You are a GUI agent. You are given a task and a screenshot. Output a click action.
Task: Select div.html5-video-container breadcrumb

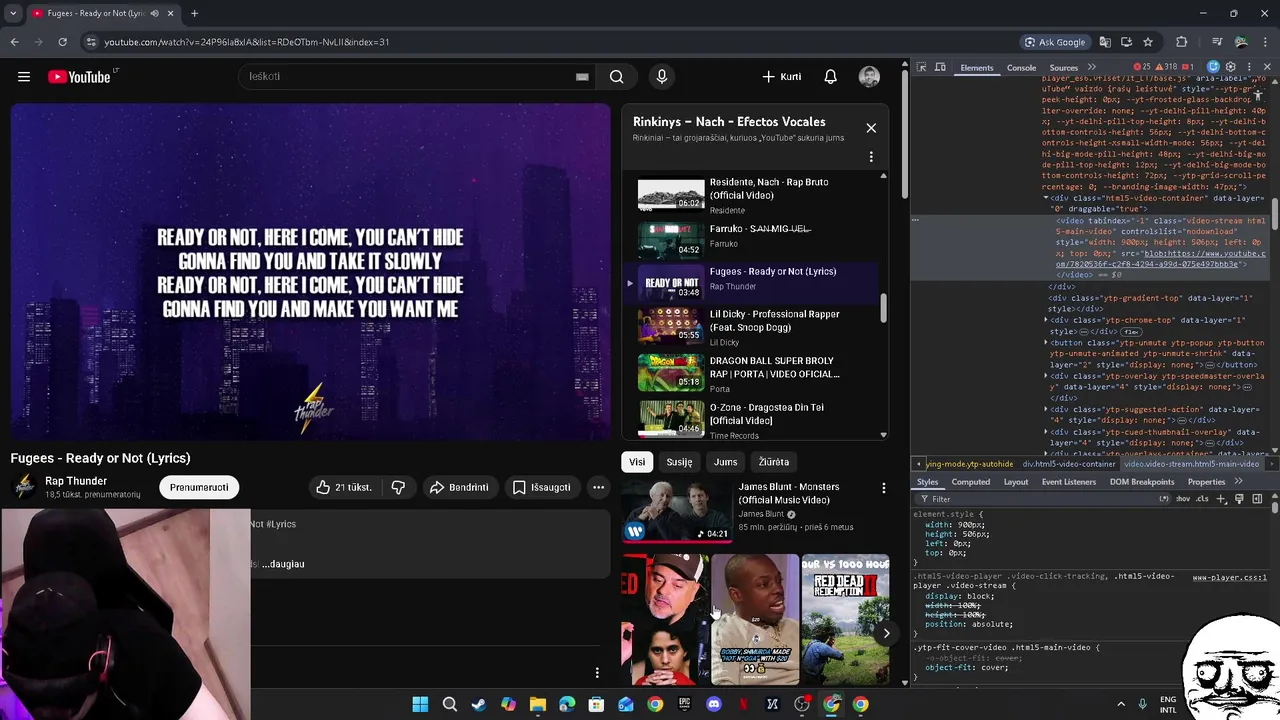point(1069,464)
